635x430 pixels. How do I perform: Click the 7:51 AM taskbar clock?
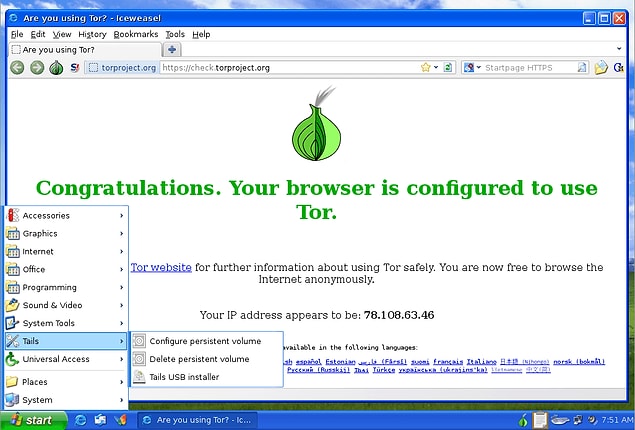point(618,420)
